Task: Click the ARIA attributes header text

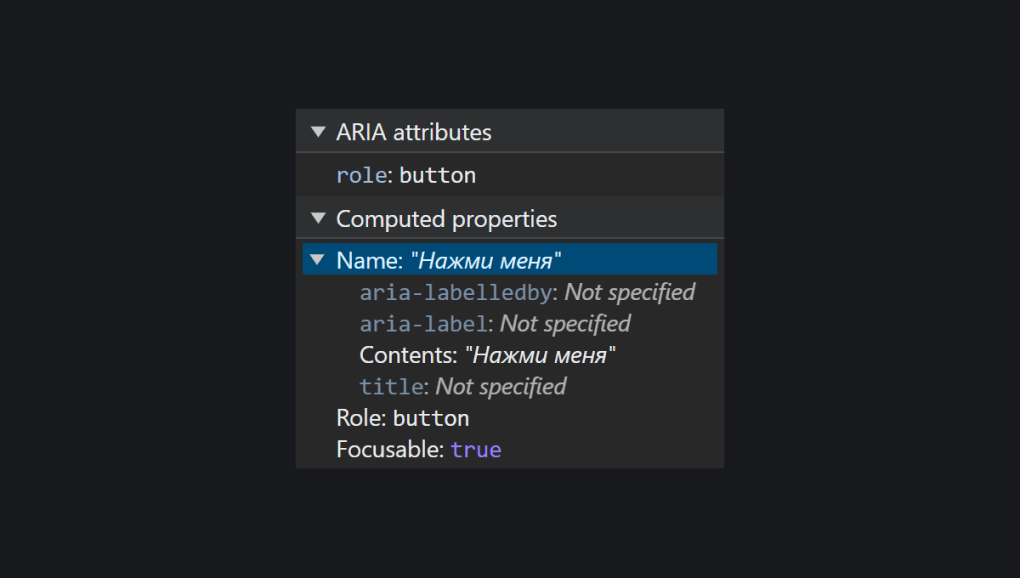Action: click(414, 132)
